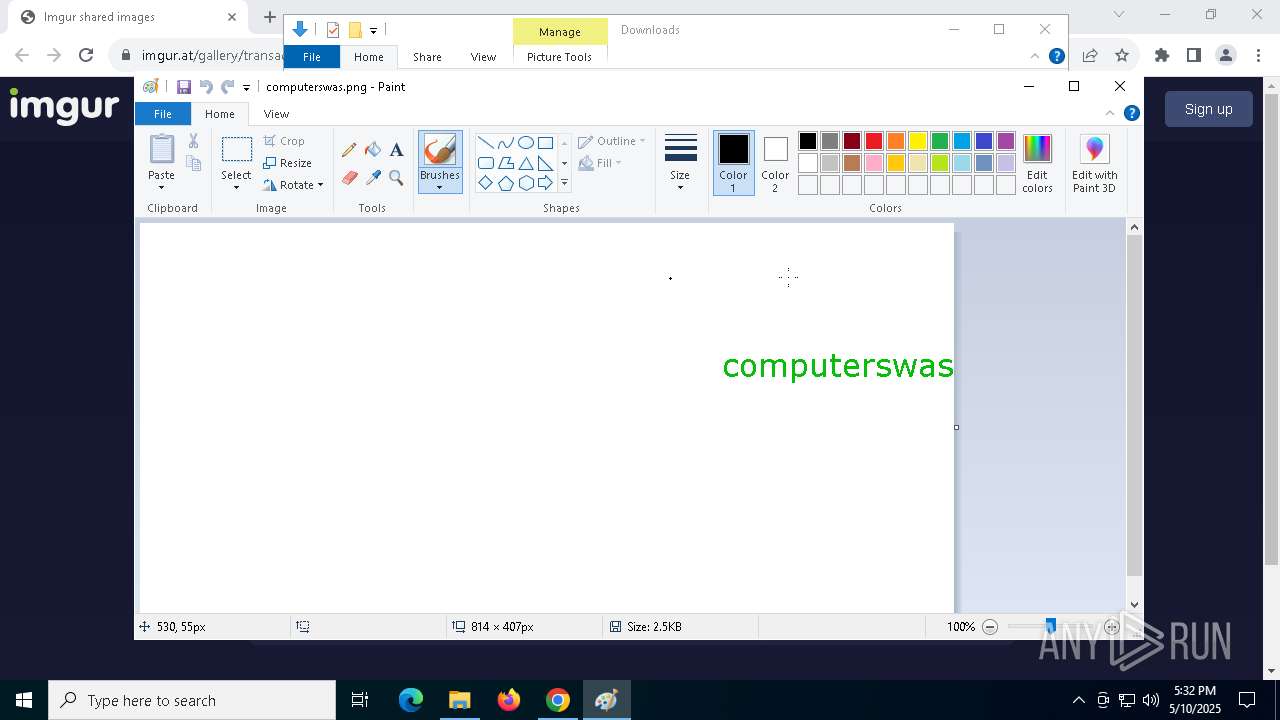Click the rectangular Select tool
The height and width of the screenshot is (720, 1280).
(236, 150)
